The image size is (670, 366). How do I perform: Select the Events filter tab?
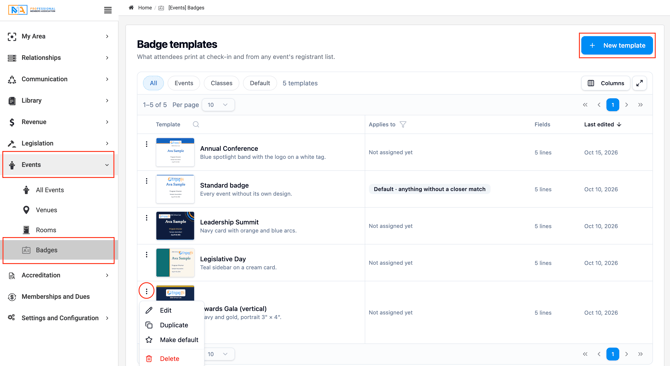pyautogui.click(x=184, y=83)
